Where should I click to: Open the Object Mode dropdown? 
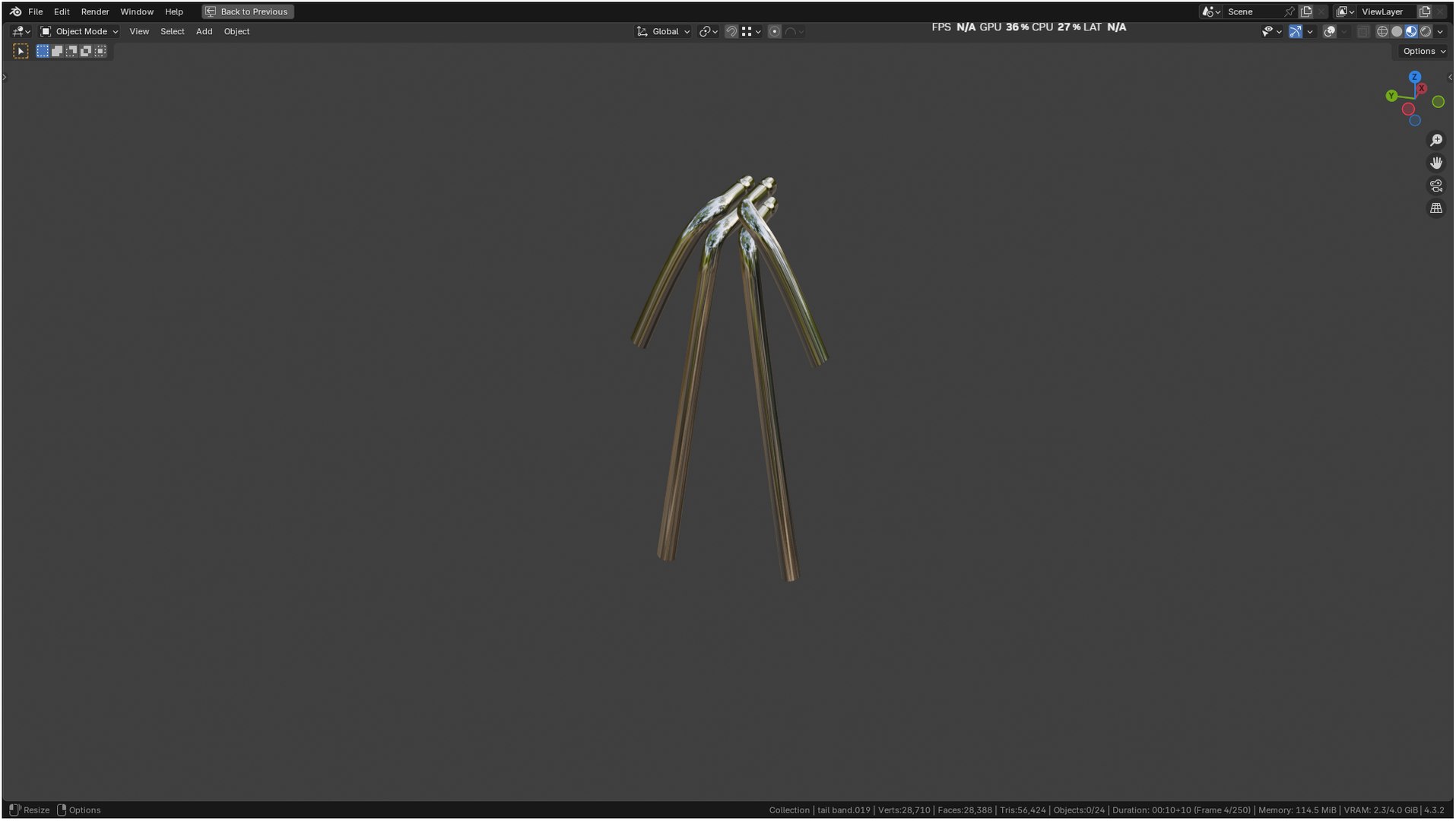tap(79, 31)
